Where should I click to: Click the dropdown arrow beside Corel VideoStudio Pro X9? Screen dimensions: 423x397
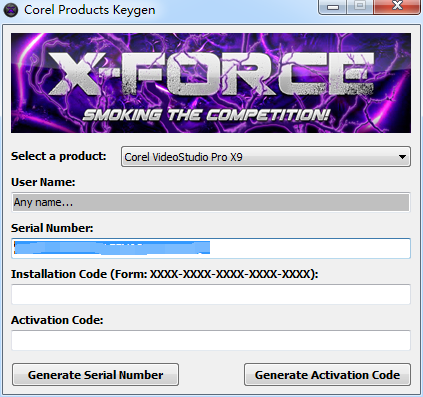(x=402, y=157)
